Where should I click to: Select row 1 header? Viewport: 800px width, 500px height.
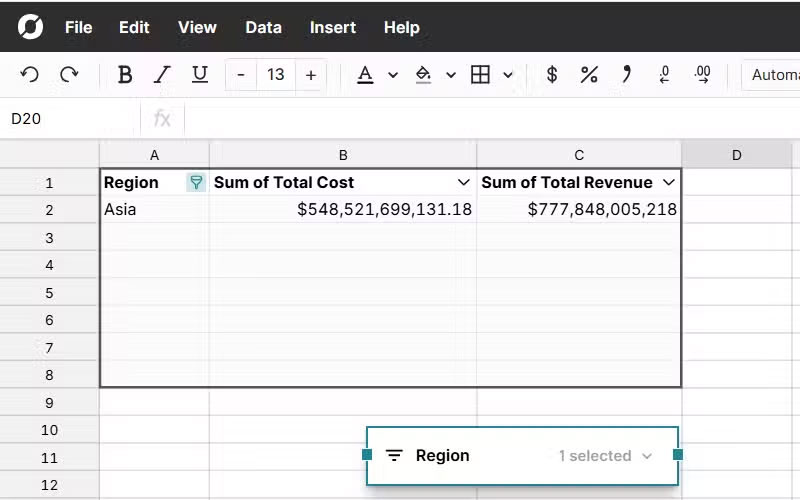pos(49,183)
